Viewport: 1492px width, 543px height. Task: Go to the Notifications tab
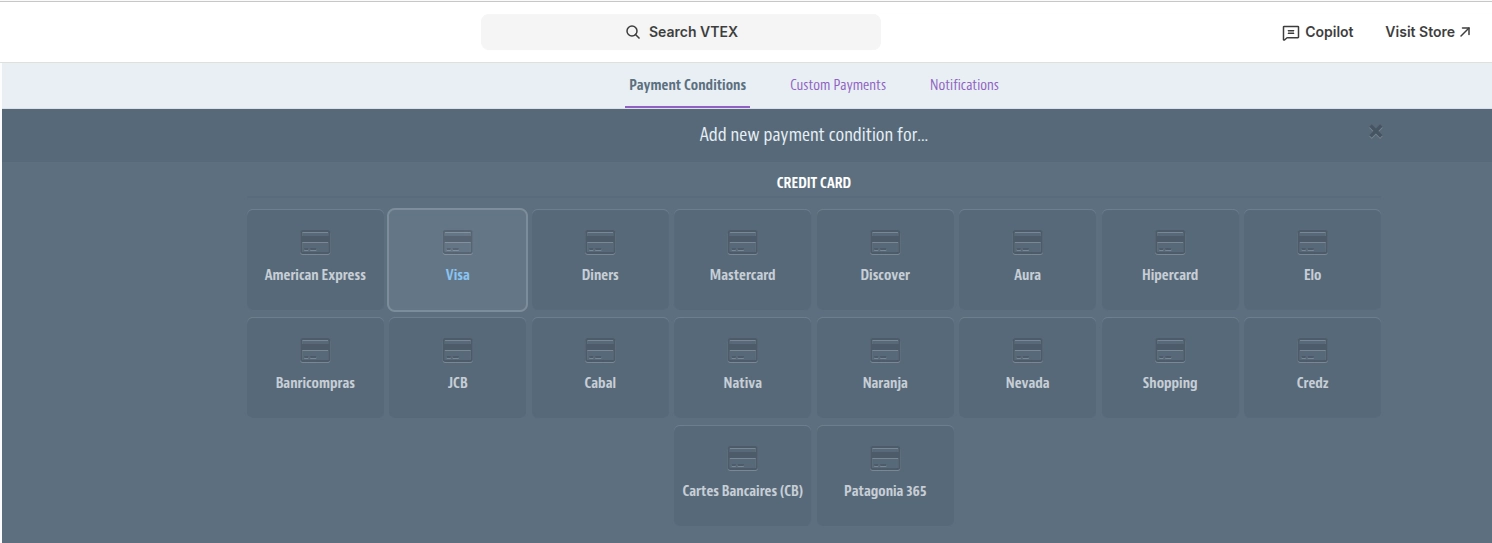(x=964, y=85)
